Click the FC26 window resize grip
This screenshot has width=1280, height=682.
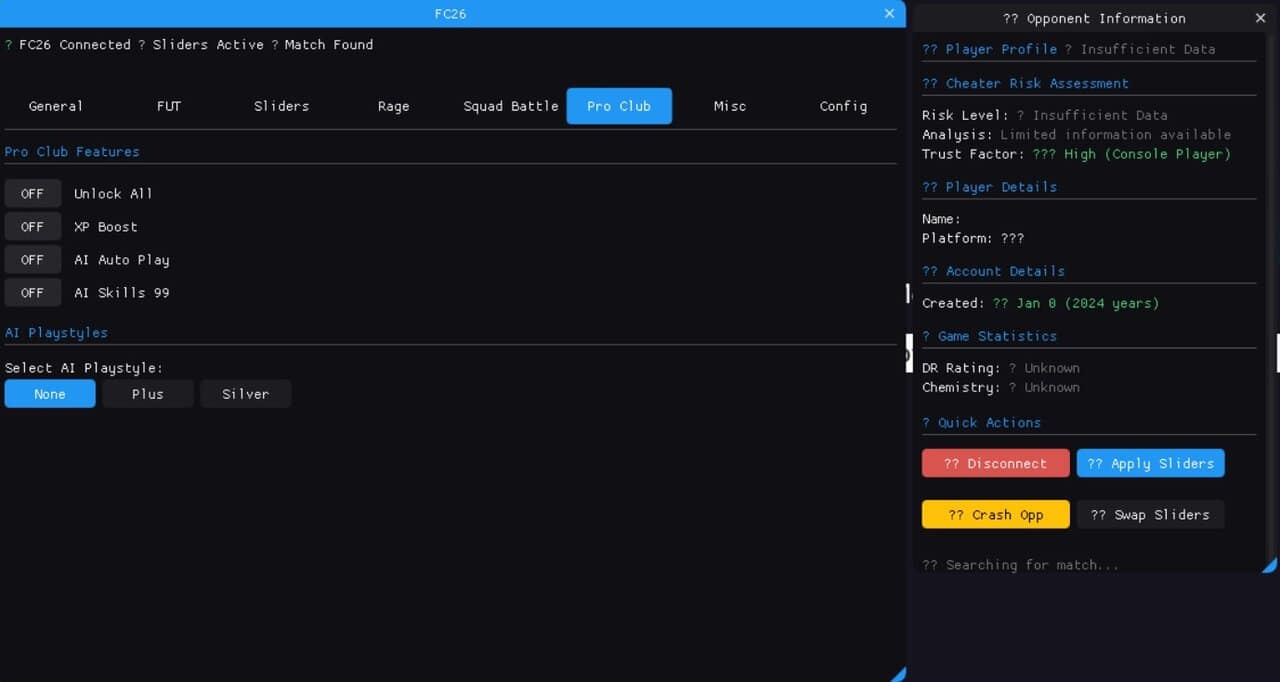click(898, 674)
